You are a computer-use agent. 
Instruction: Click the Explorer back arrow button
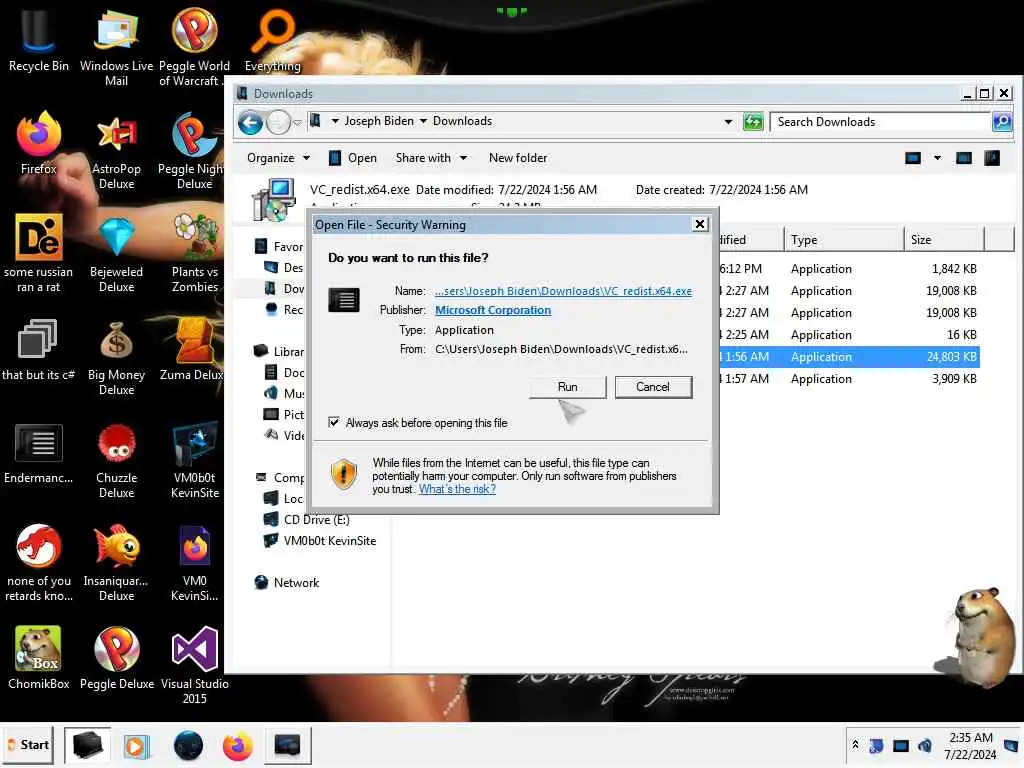click(x=250, y=122)
